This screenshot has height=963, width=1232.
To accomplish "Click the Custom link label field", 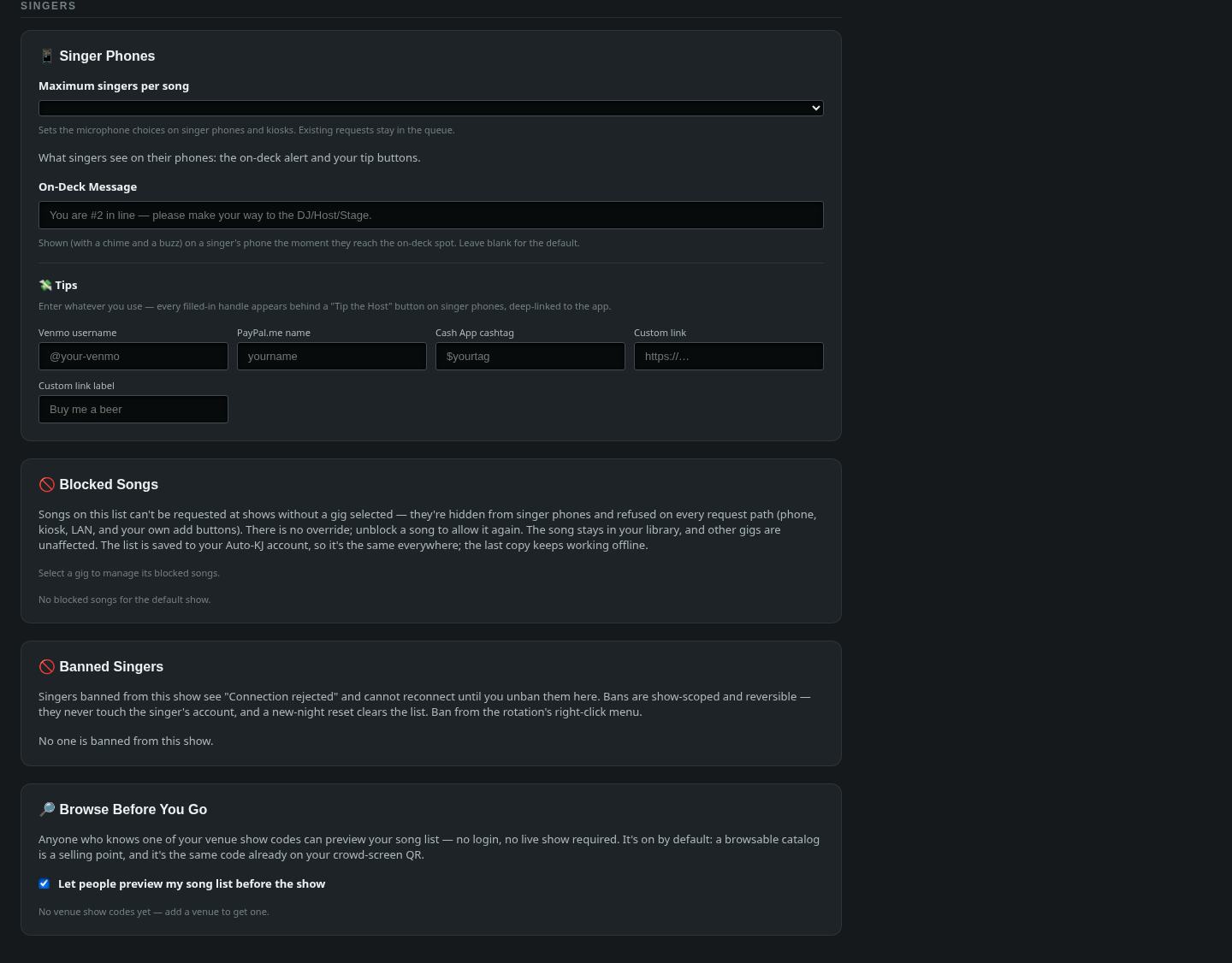I will coord(133,410).
